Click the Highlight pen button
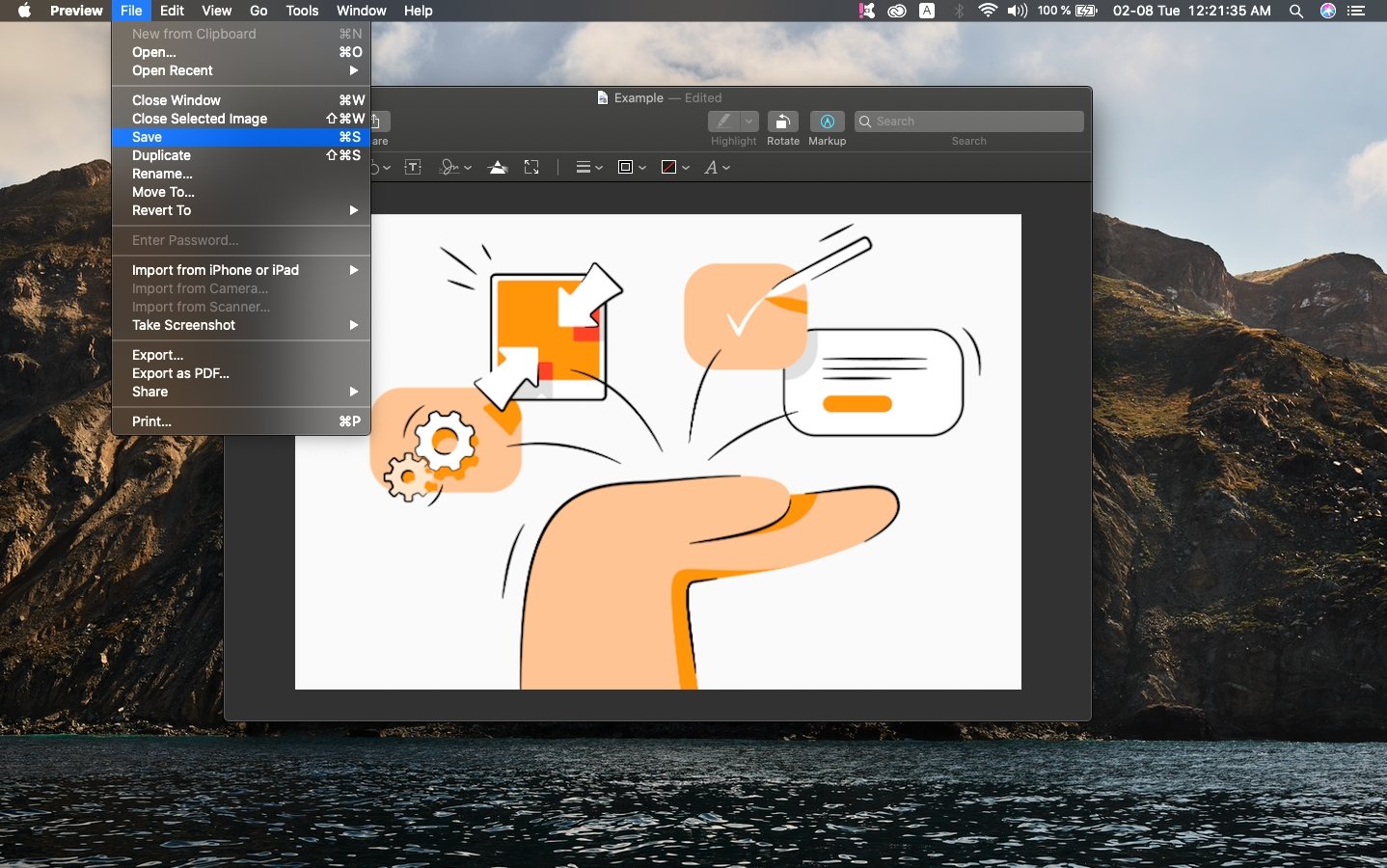Screen dimensions: 1387x868 click(x=724, y=122)
